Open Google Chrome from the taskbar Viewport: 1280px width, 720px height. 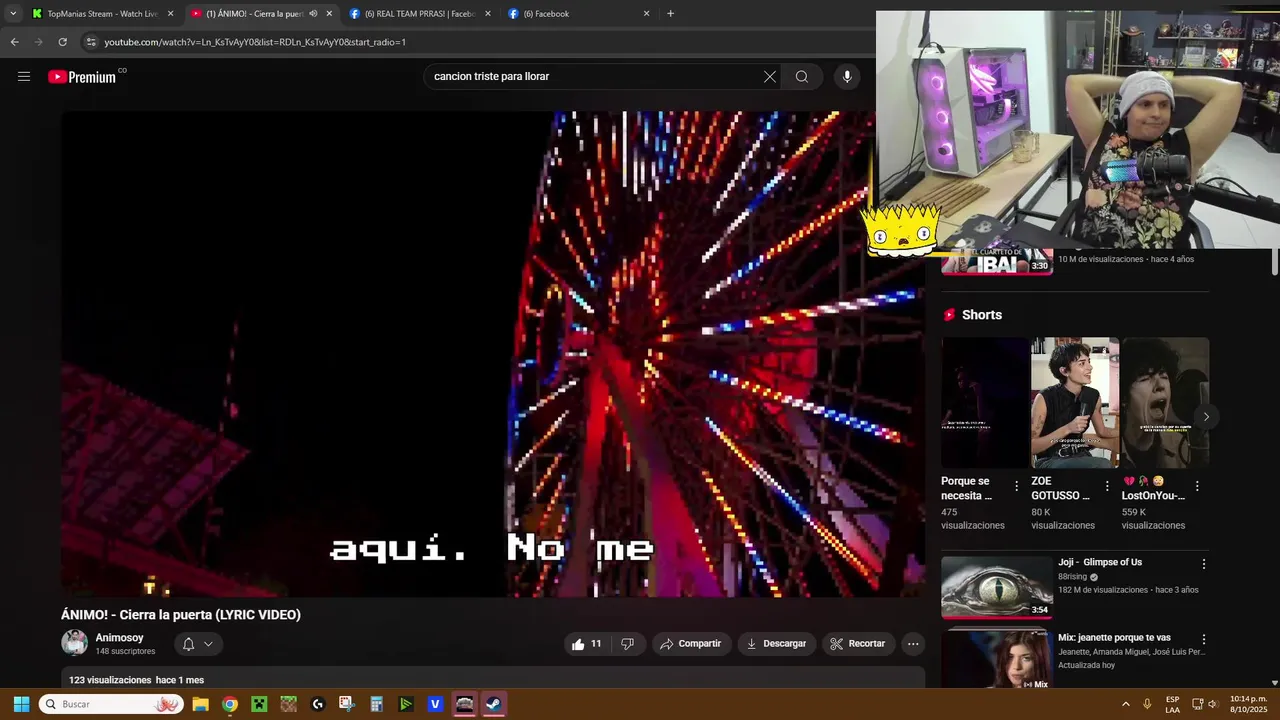click(x=230, y=704)
